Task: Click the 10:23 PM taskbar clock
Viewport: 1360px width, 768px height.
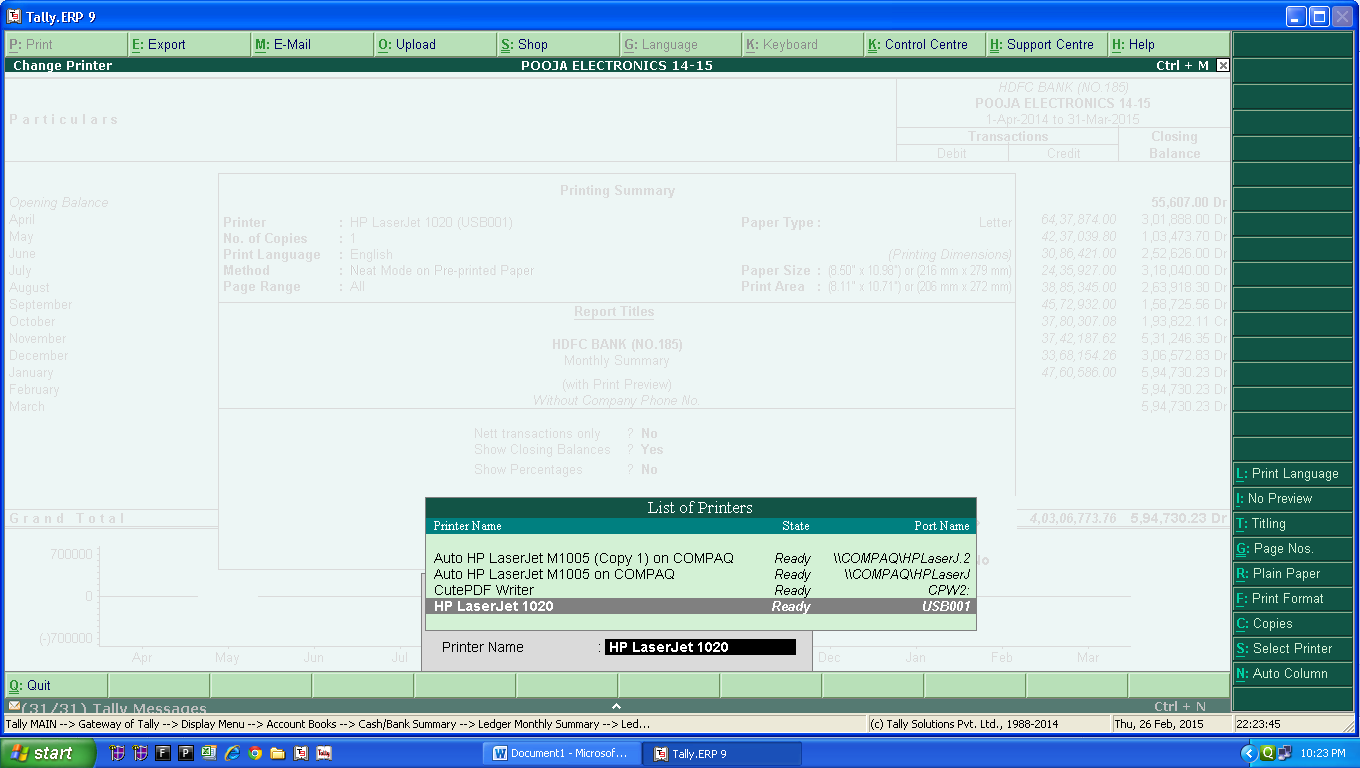Action: click(1322, 754)
